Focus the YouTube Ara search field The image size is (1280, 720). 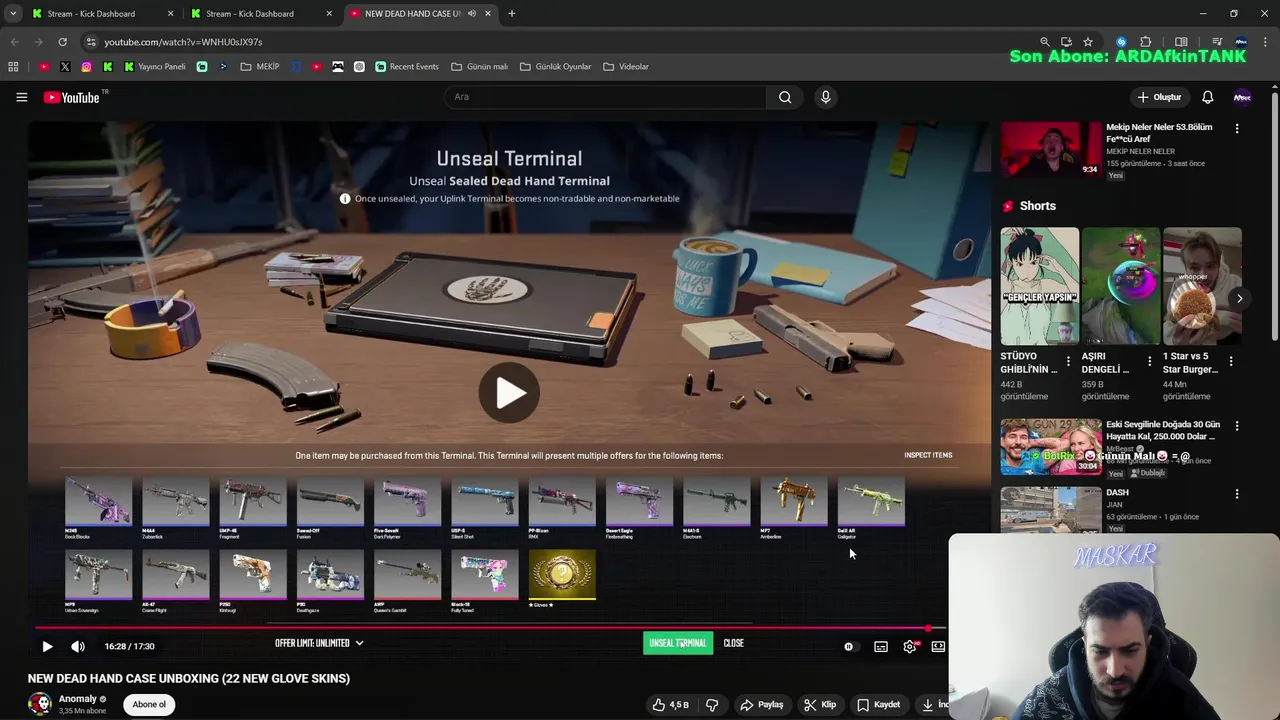605,97
